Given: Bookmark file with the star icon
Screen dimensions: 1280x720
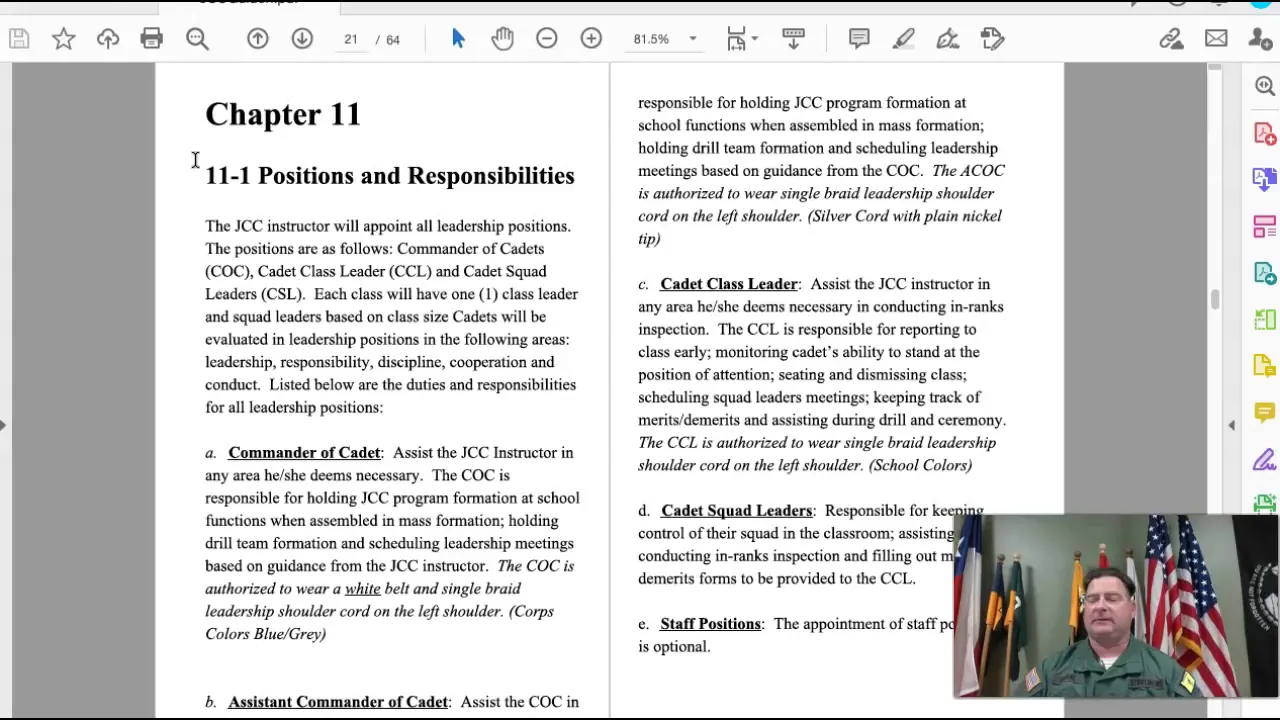Looking at the screenshot, I should coord(63,39).
